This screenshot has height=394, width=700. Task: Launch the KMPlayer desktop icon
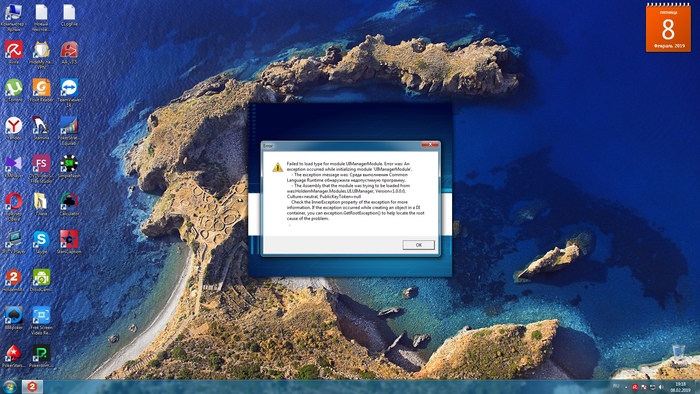click(13, 166)
